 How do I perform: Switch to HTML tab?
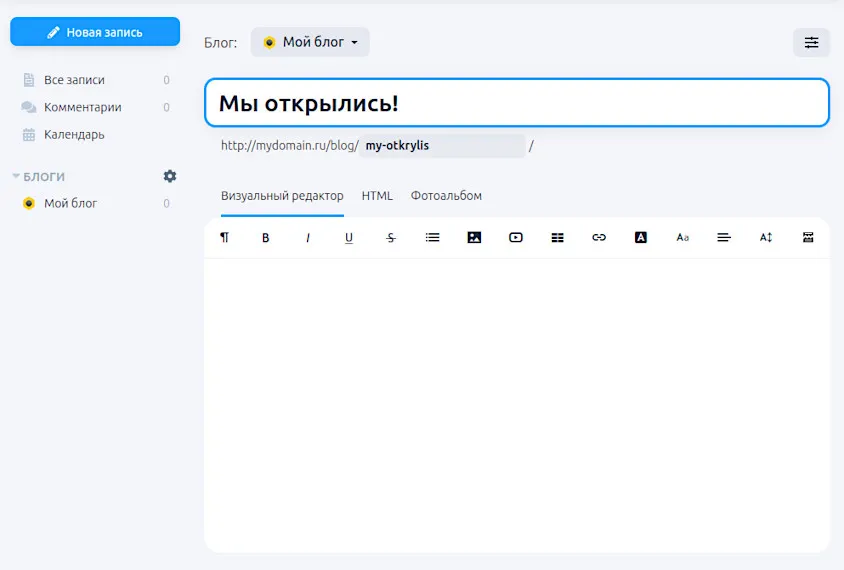coord(377,196)
